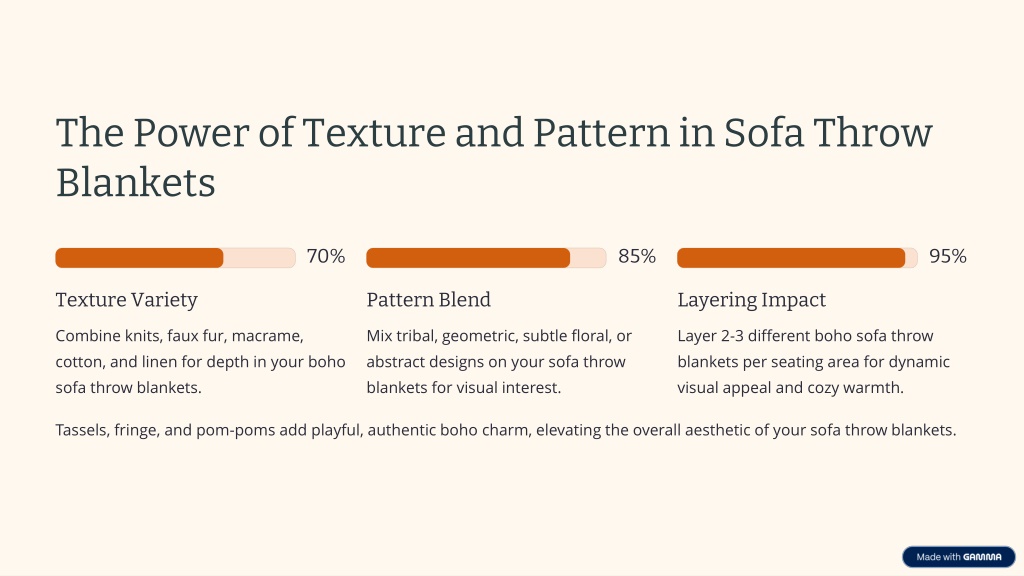Click the unfilled end of 70% bar

pos(259,258)
